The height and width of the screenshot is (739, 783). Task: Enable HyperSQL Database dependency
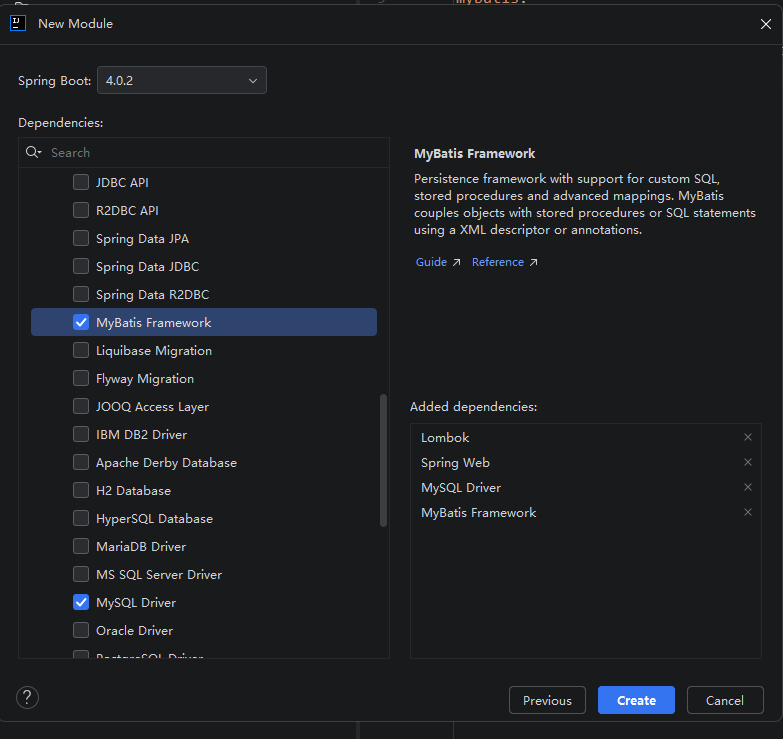(81, 518)
